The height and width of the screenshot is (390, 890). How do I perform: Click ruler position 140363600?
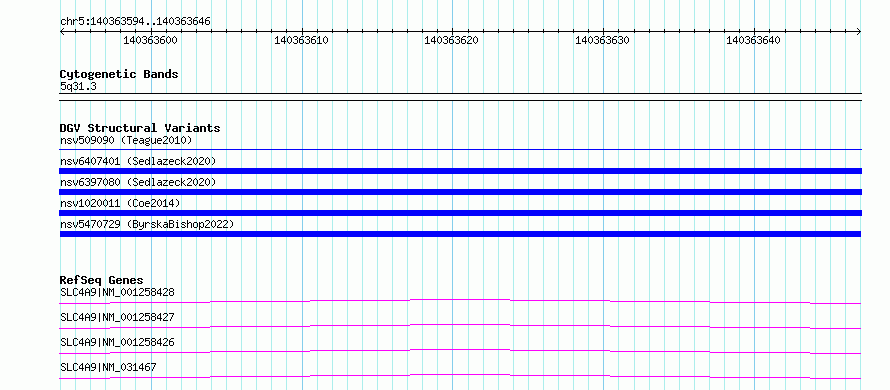(150, 40)
